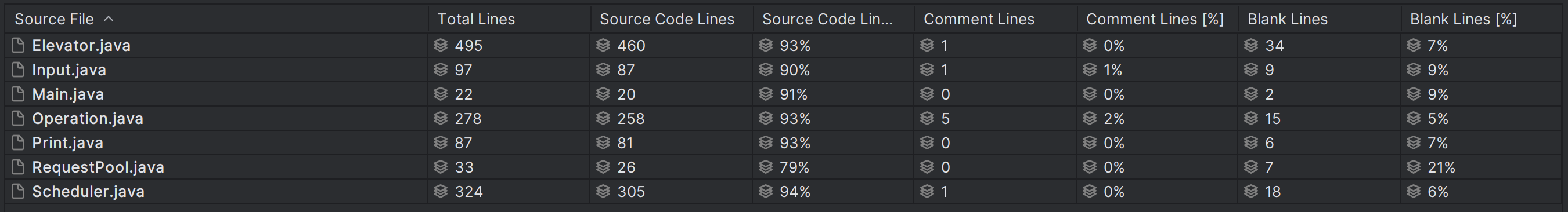Sort by Total Lines column header
Image resolution: width=1568 pixels, height=212 pixels.
[x=476, y=20]
